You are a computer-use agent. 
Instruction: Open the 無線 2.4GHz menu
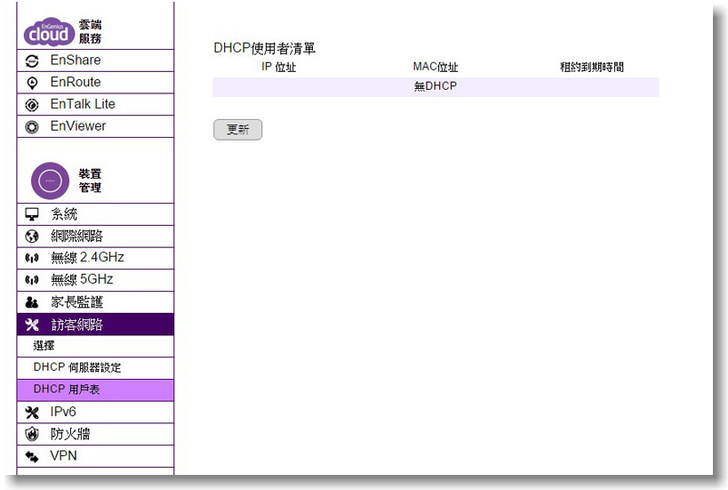88,258
